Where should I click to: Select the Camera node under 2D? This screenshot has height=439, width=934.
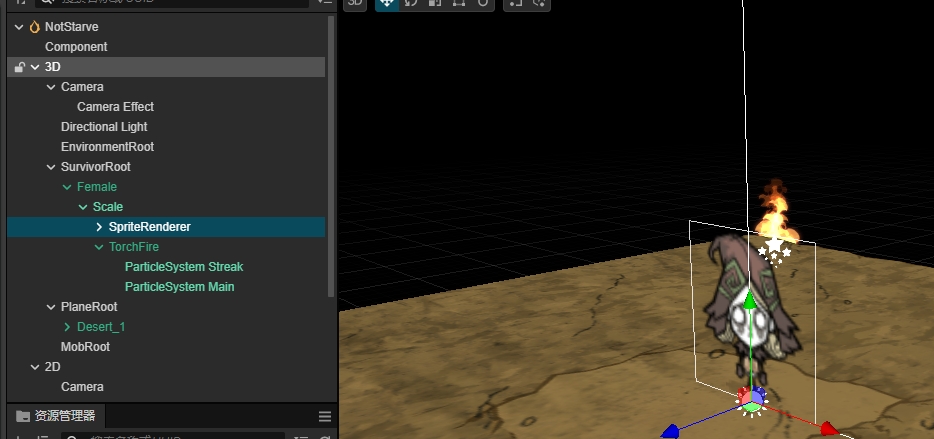82,387
